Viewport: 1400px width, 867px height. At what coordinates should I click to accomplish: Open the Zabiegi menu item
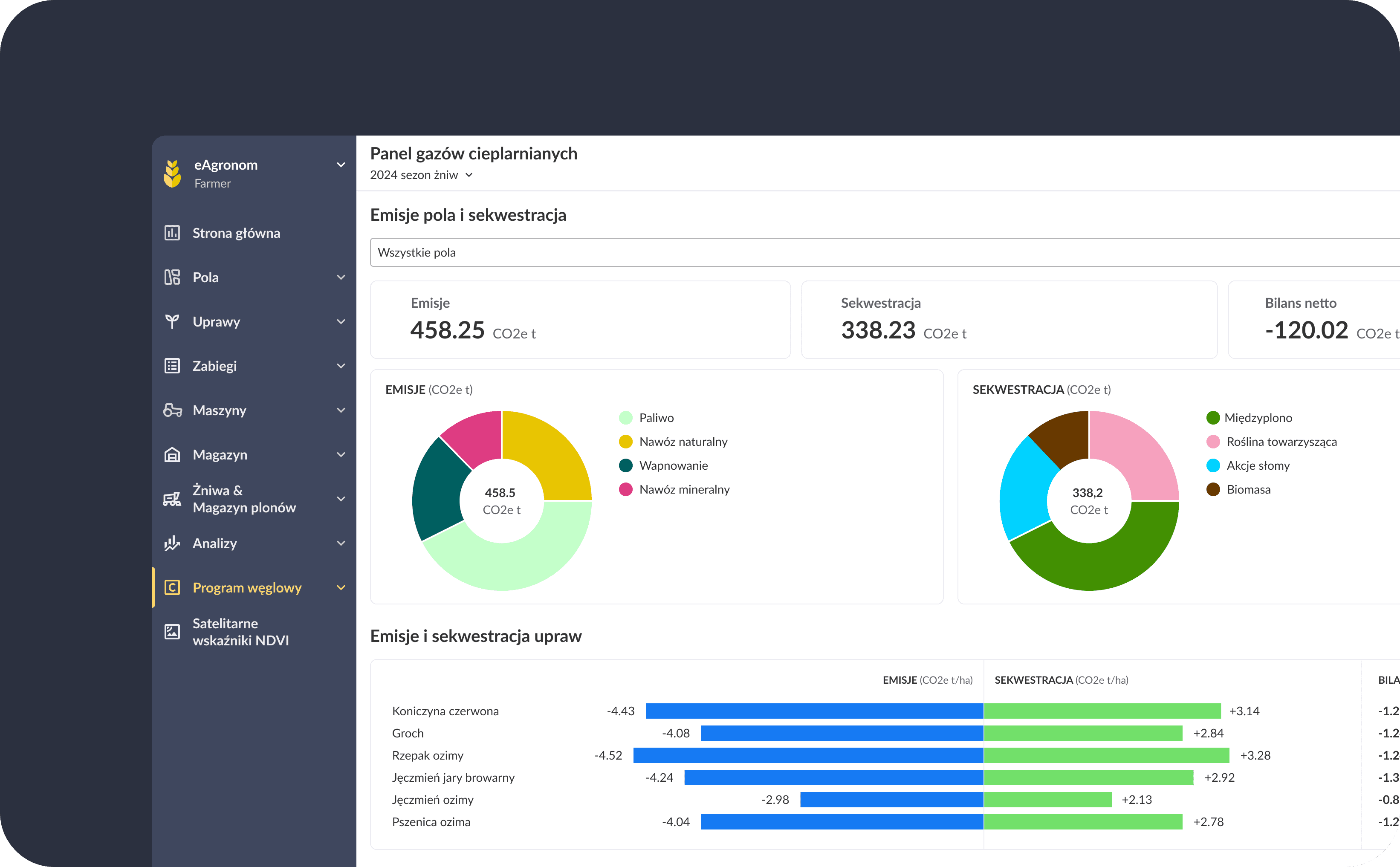(x=214, y=366)
